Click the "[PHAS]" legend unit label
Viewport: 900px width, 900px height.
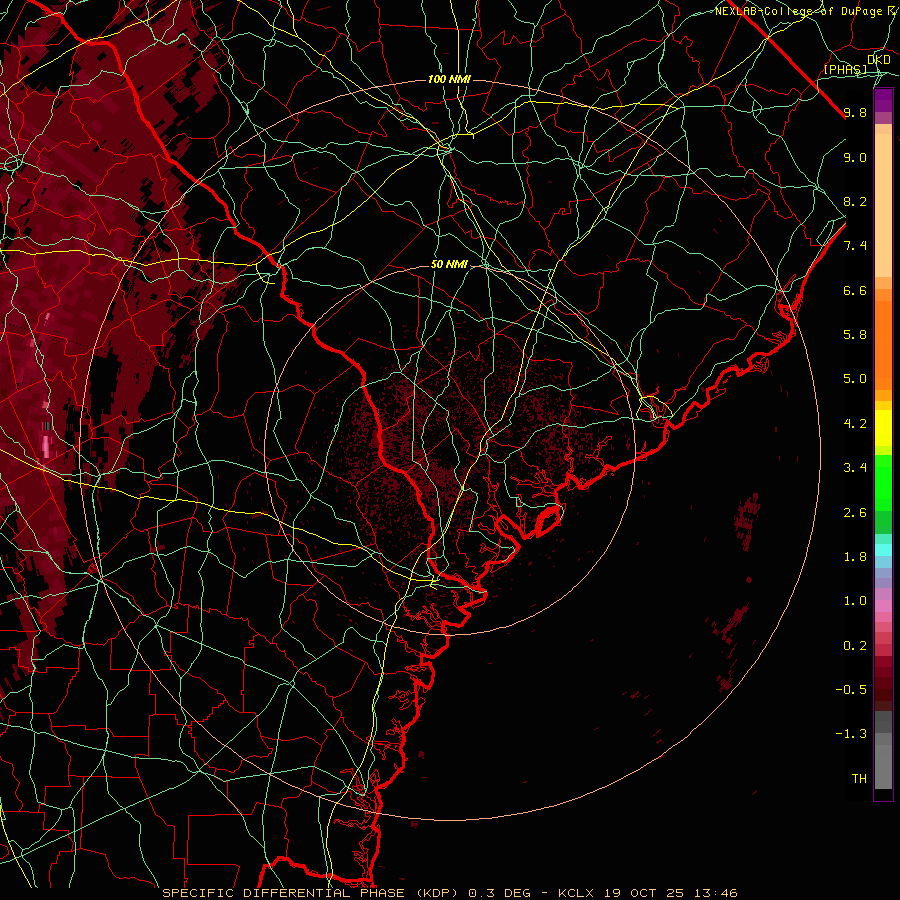tap(845, 69)
